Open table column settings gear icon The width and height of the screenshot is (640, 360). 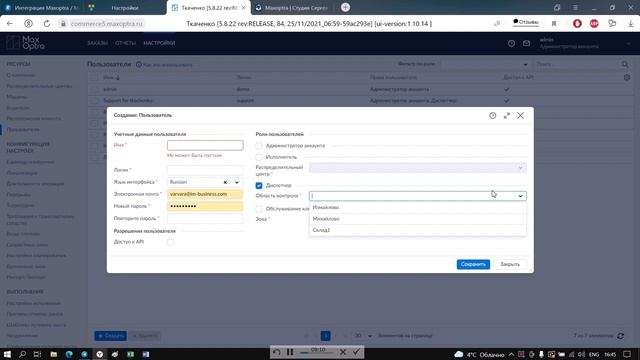tap(627, 78)
